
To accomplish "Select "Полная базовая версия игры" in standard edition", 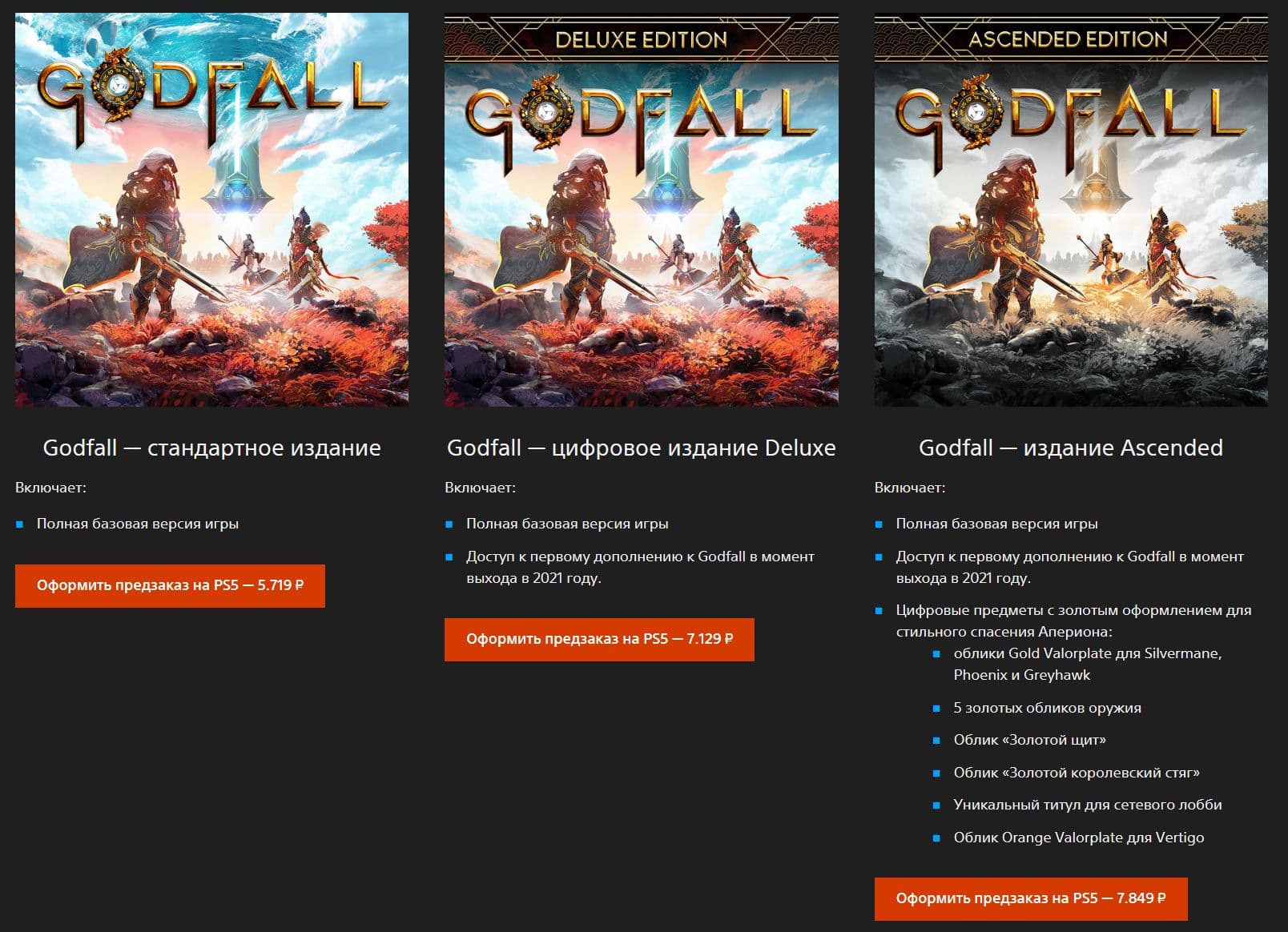I will (x=138, y=524).
